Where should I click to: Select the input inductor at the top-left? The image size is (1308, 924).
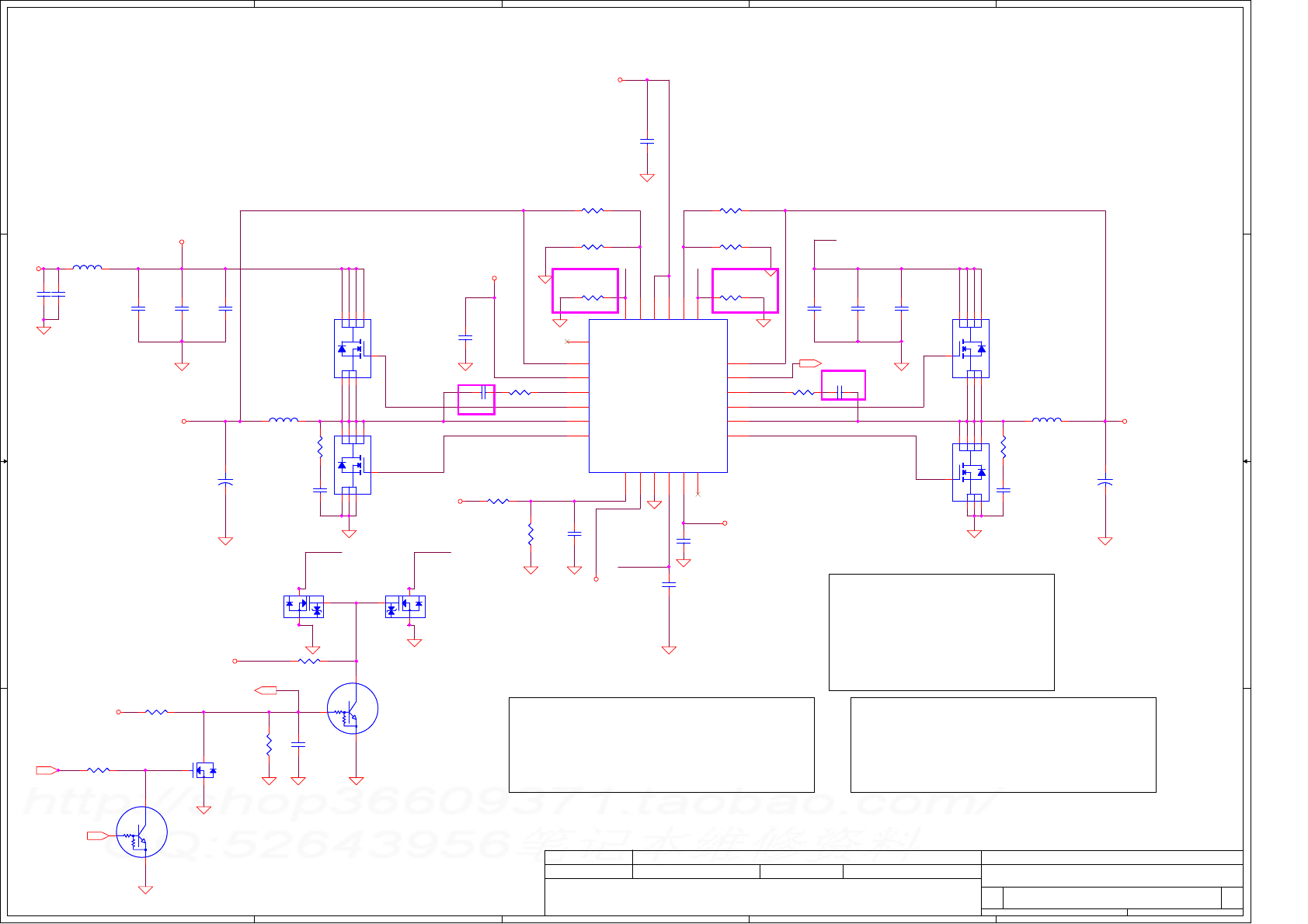87,267
